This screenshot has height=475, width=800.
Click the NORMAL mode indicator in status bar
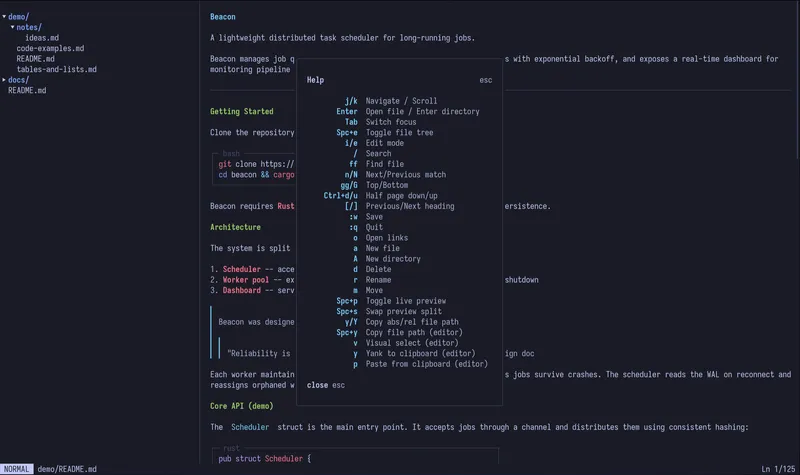pyautogui.click(x=16, y=469)
